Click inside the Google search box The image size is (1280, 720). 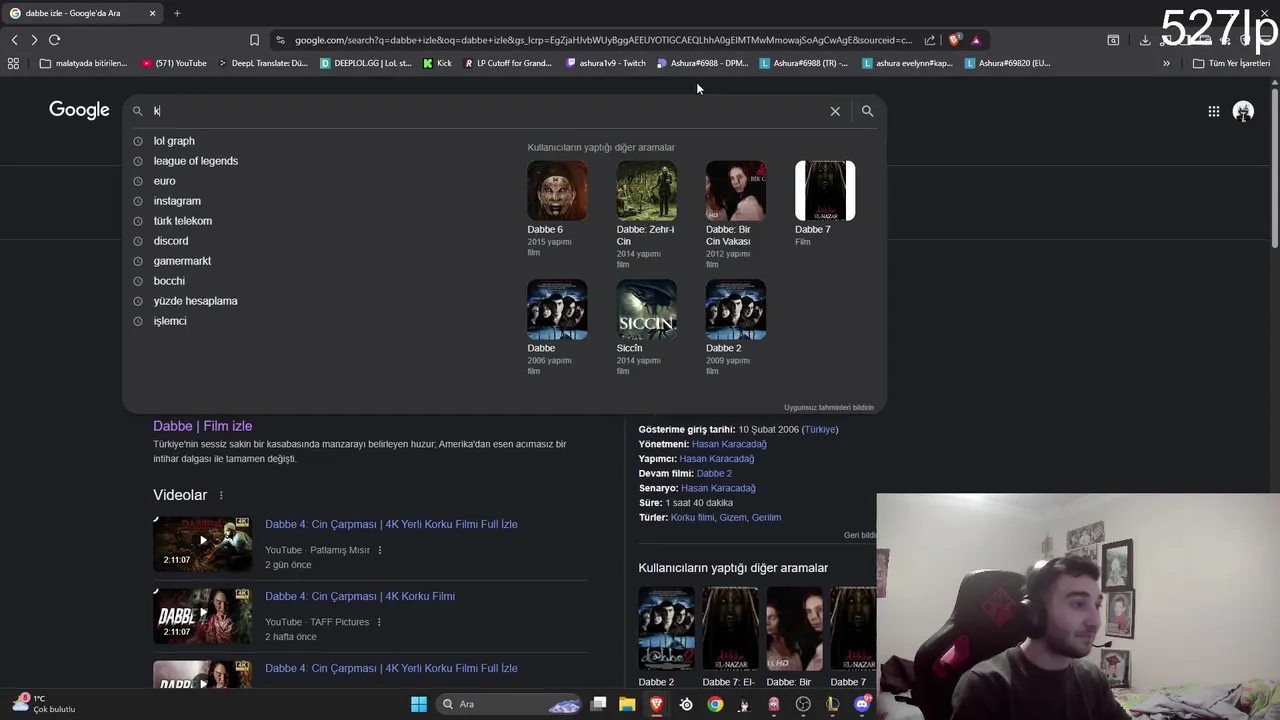coord(490,111)
